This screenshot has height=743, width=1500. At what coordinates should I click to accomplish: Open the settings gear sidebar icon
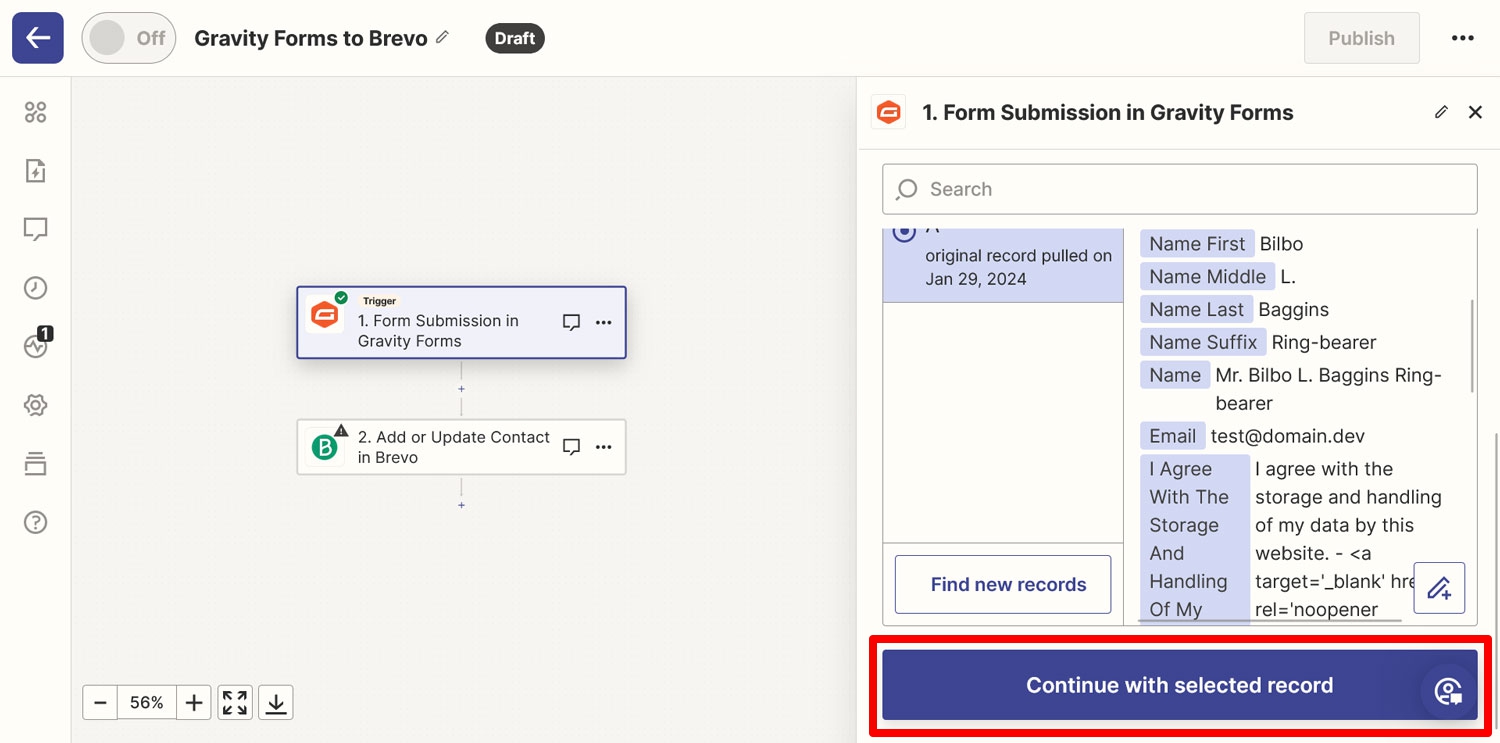point(35,405)
